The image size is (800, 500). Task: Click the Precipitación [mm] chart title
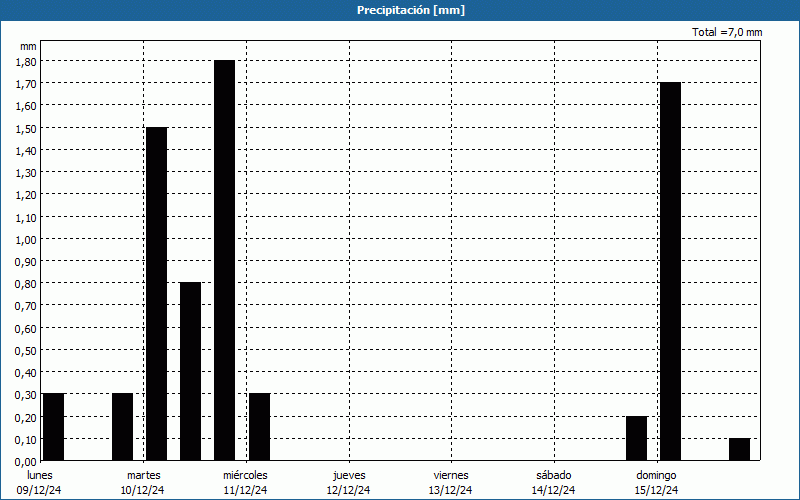pos(411,10)
